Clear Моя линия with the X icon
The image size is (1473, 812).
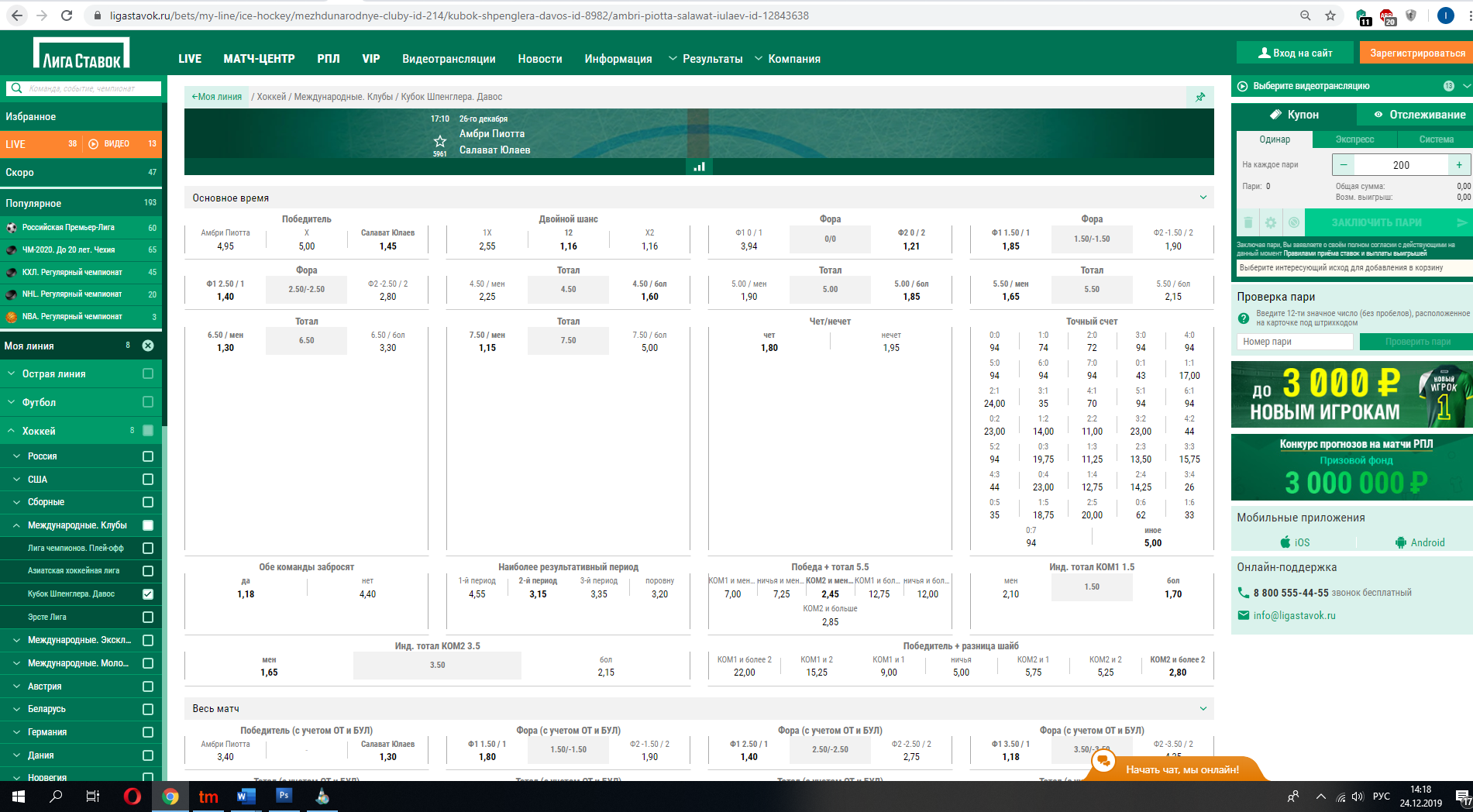tap(148, 346)
